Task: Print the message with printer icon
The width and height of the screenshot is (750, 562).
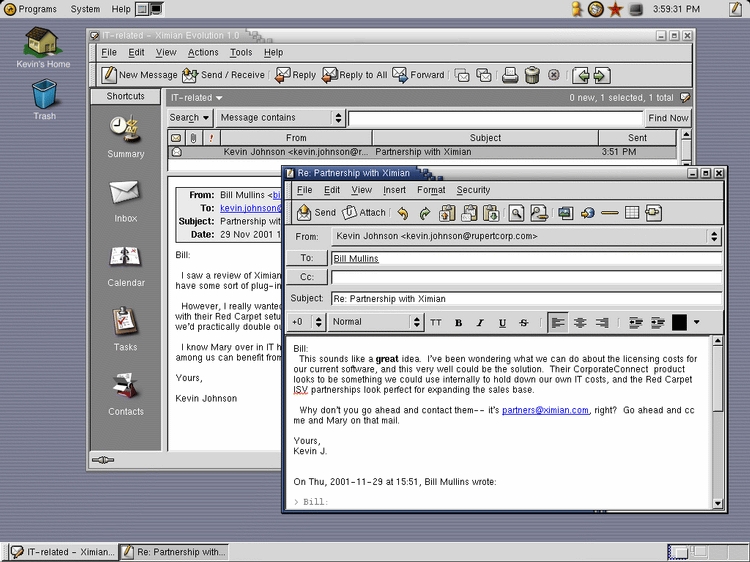Action: point(510,75)
